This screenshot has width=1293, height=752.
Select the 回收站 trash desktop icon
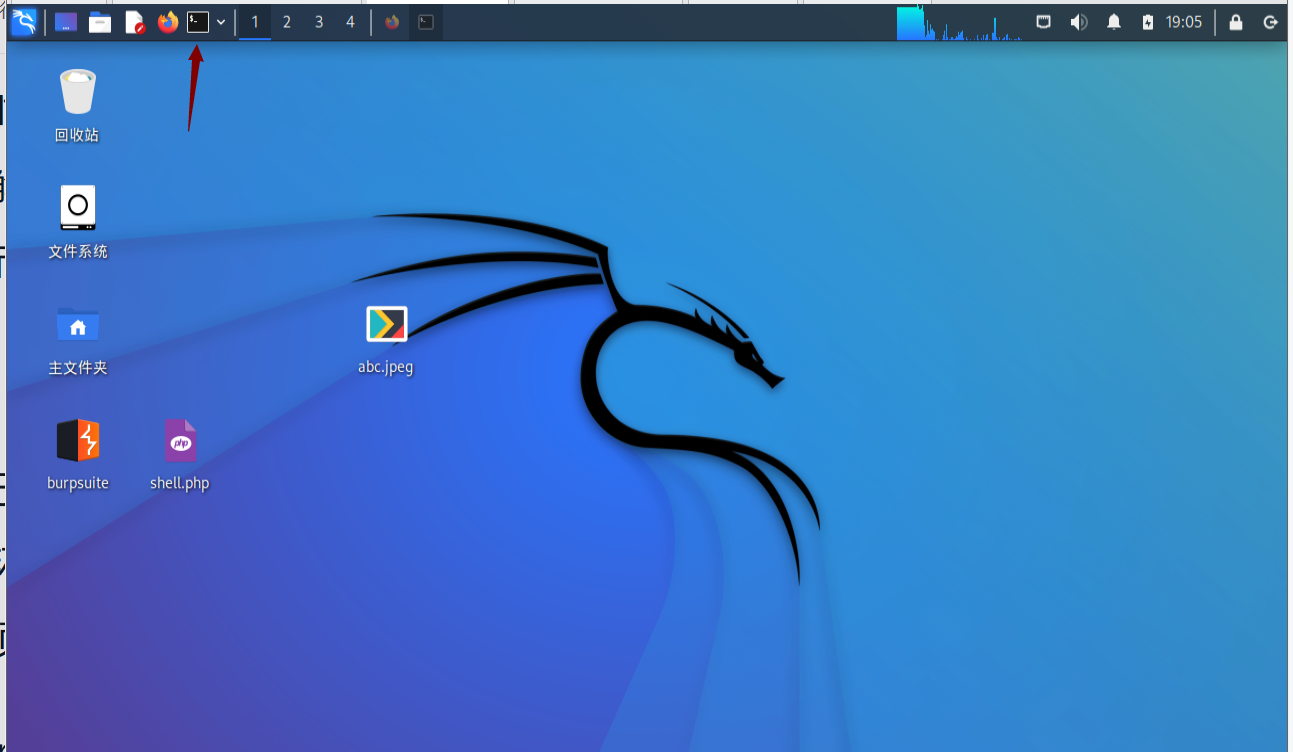coord(77,91)
